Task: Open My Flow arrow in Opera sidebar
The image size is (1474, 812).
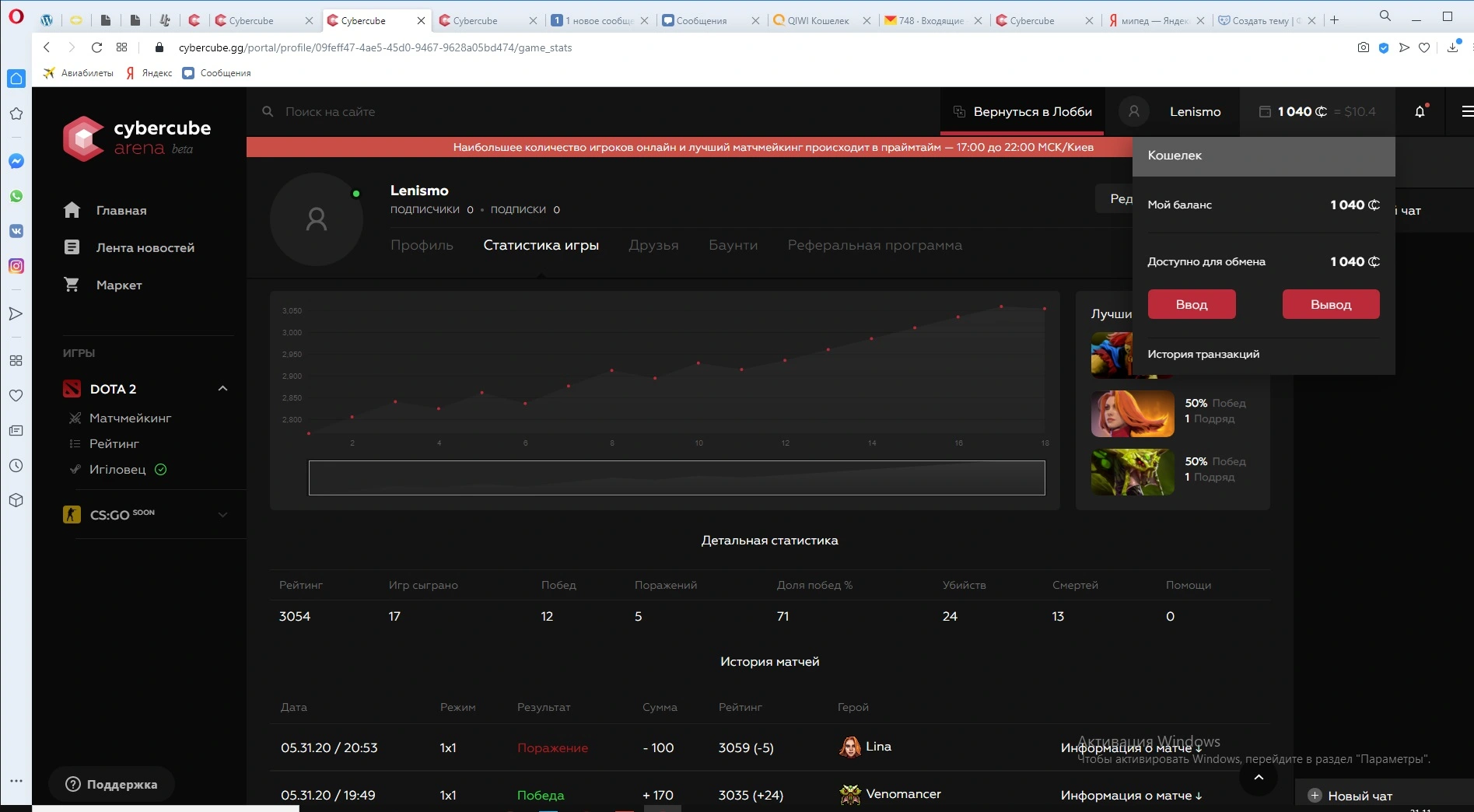Action: tap(16, 313)
